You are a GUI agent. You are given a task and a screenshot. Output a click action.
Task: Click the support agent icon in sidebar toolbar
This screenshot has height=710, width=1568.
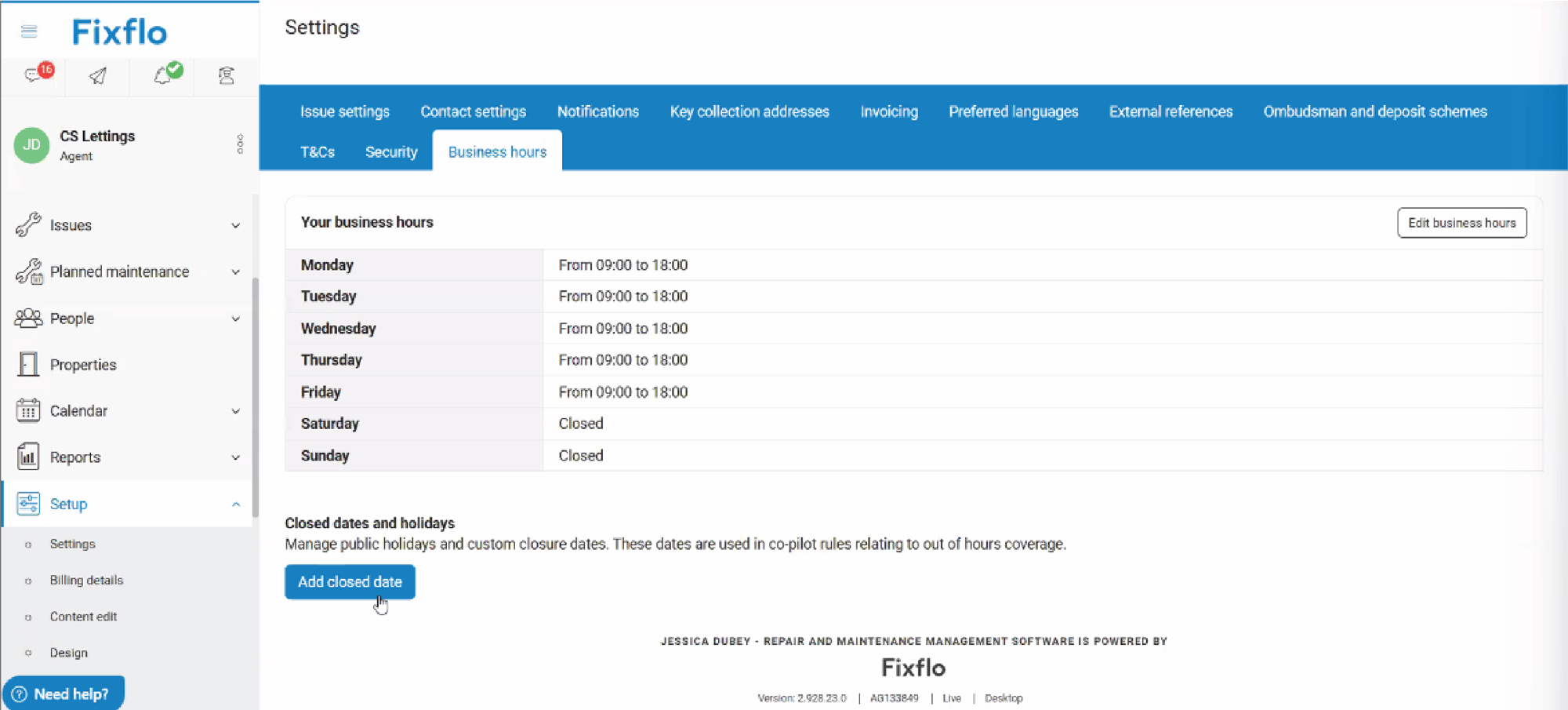coord(227,75)
